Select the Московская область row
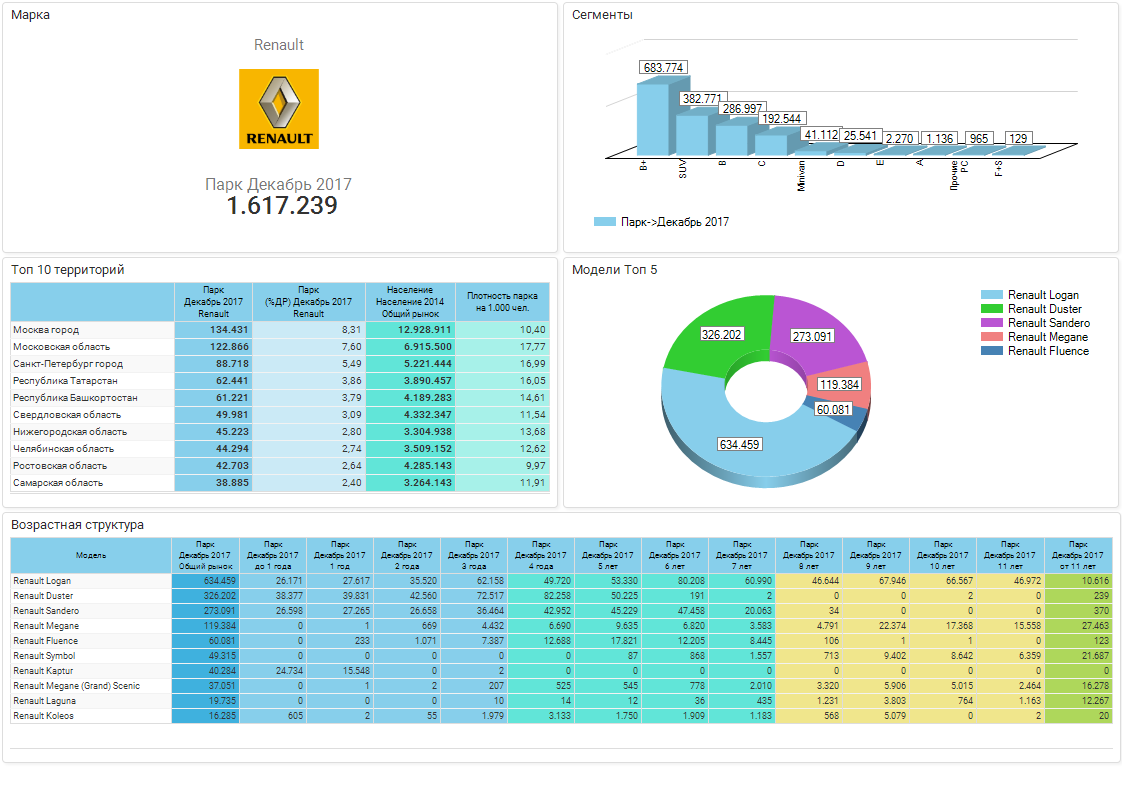This screenshot has width=1122, height=793. pos(280,347)
